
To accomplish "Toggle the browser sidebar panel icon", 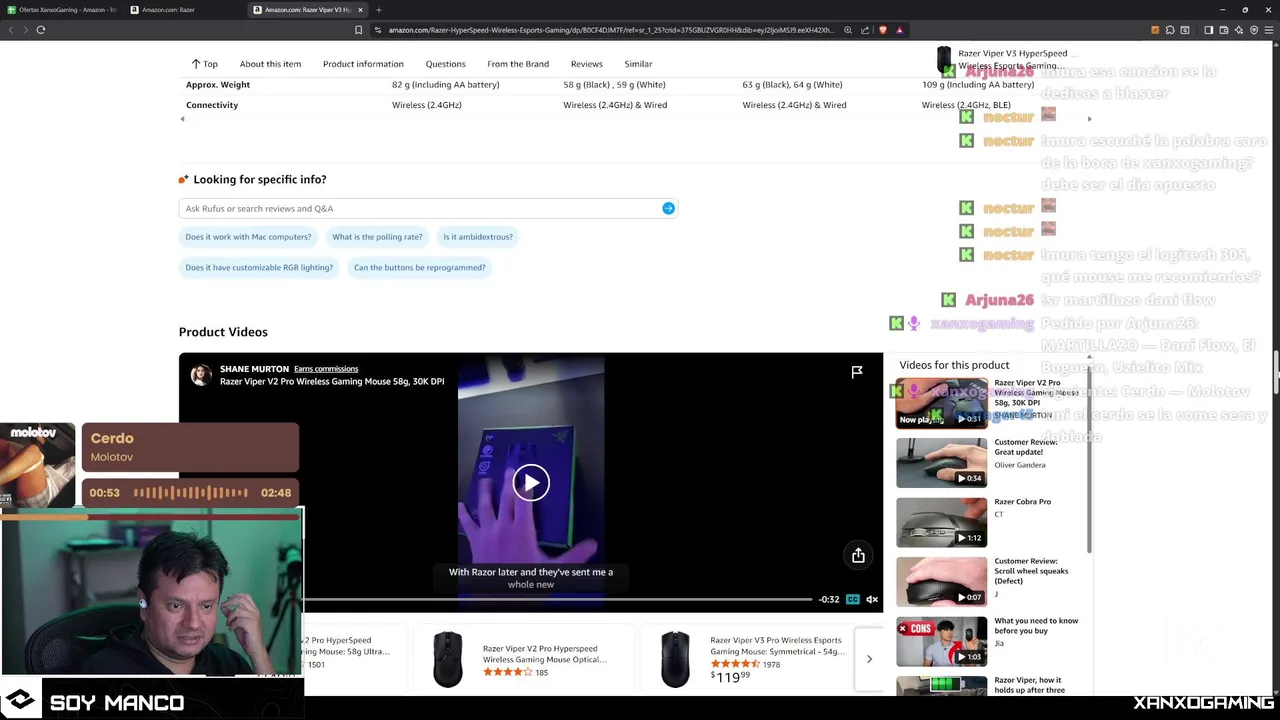I will [1208, 30].
